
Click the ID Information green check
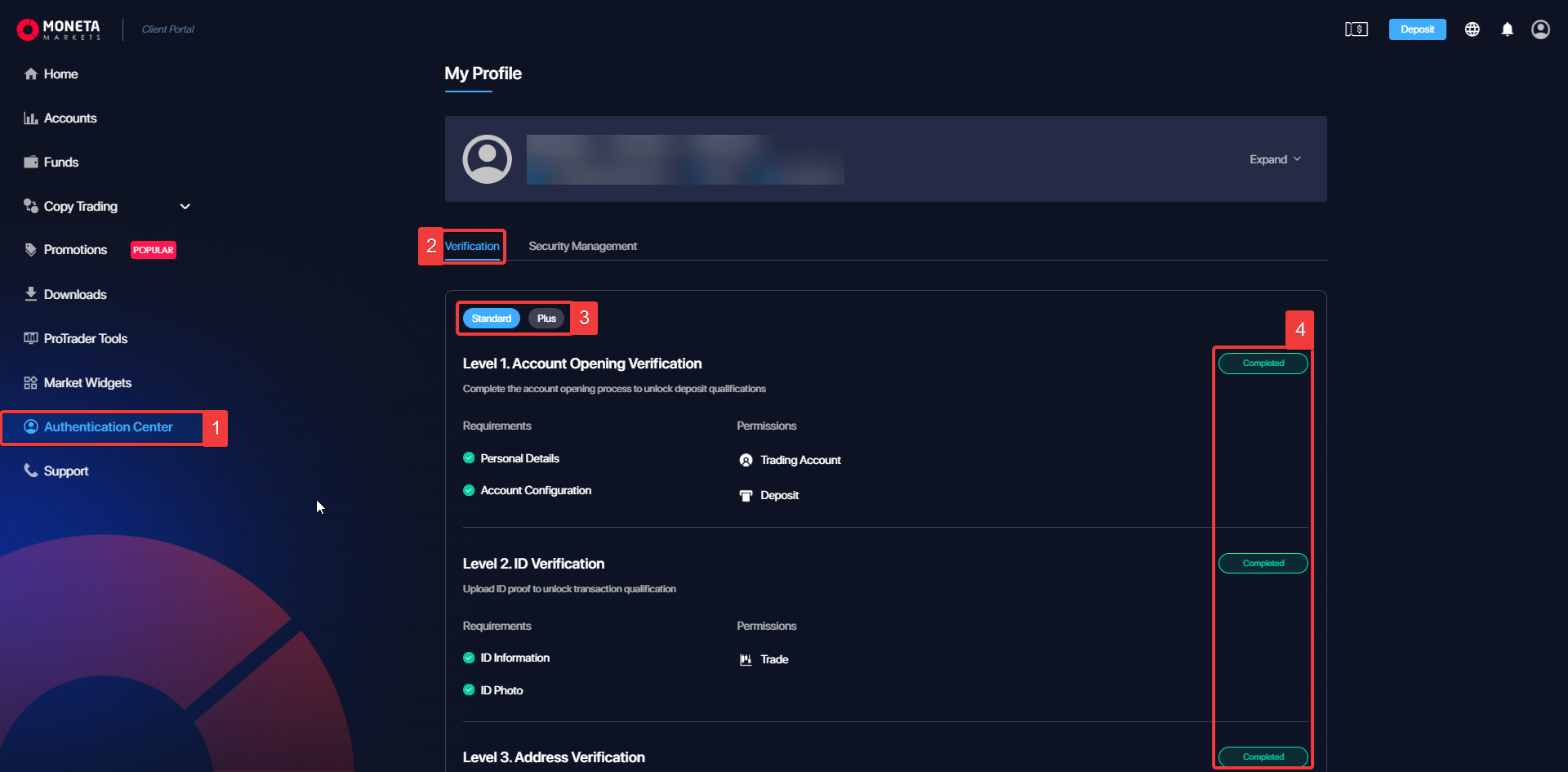[x=469, y=658]
